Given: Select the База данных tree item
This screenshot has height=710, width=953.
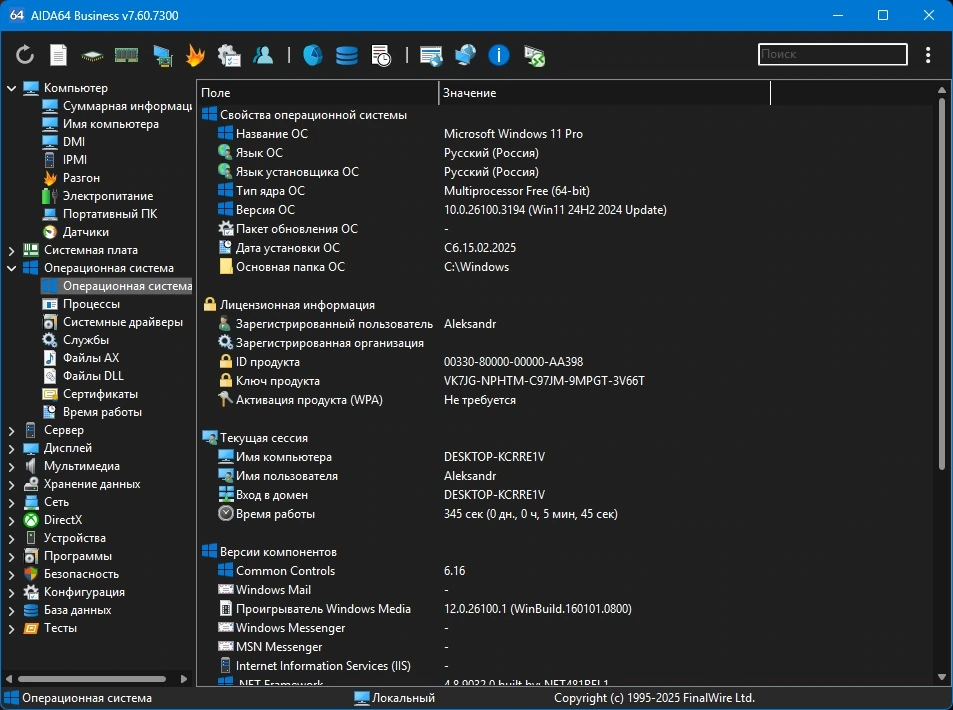Looking at the screenshot, I should tap(67, 610).
